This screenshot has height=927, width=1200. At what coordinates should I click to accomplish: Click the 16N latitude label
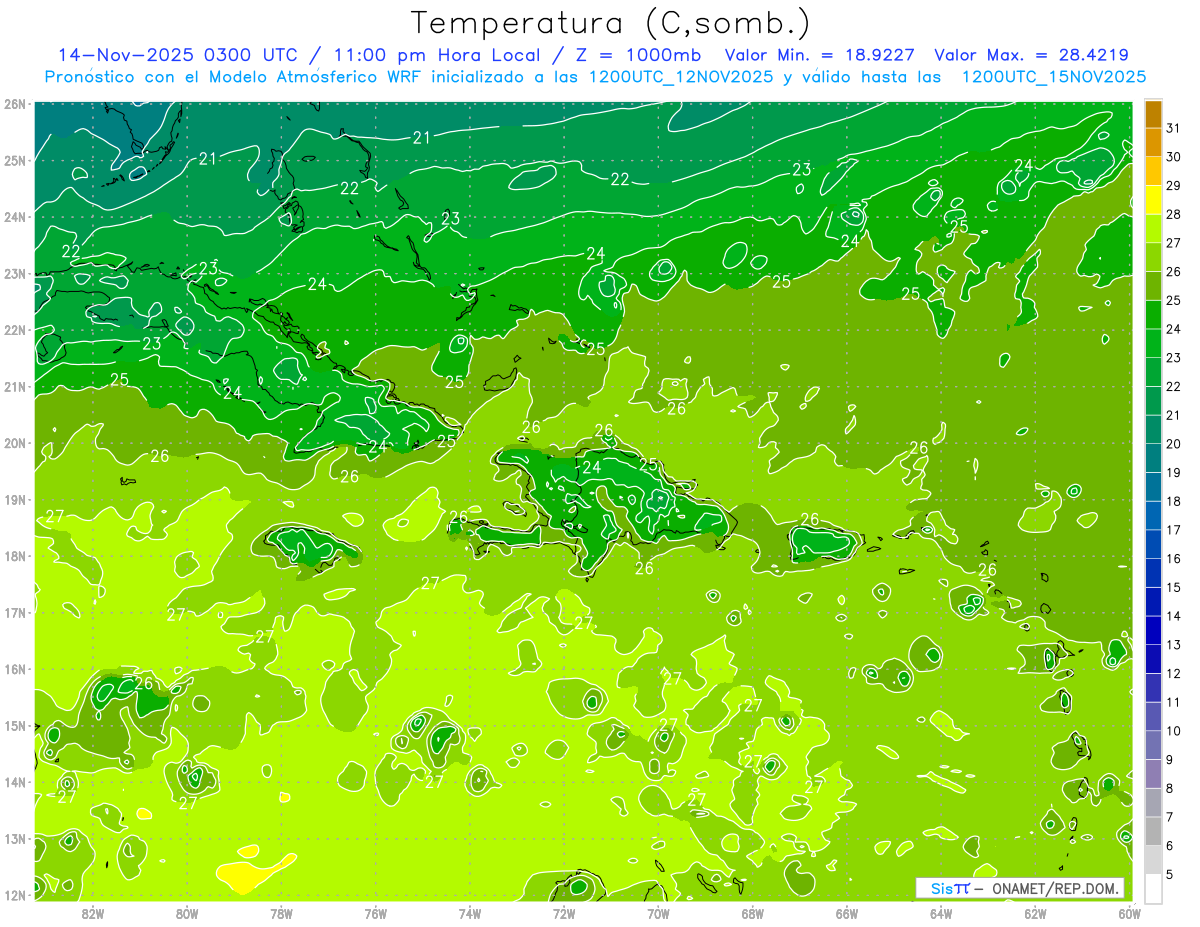[x=14, y=669]
